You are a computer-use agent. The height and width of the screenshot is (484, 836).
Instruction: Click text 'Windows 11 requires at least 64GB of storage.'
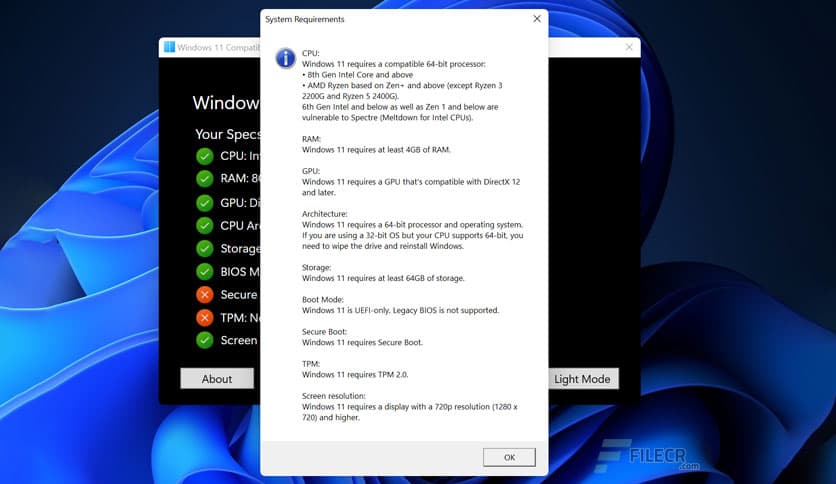tap(383, 278)
